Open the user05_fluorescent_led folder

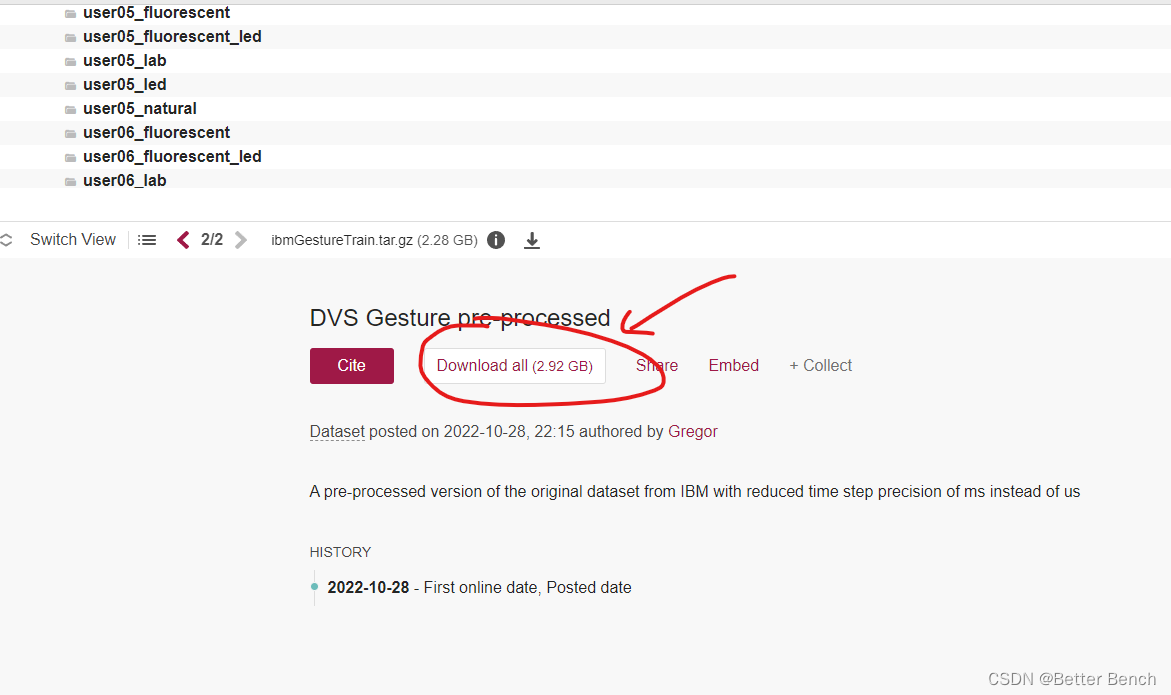tap(172, 37)
